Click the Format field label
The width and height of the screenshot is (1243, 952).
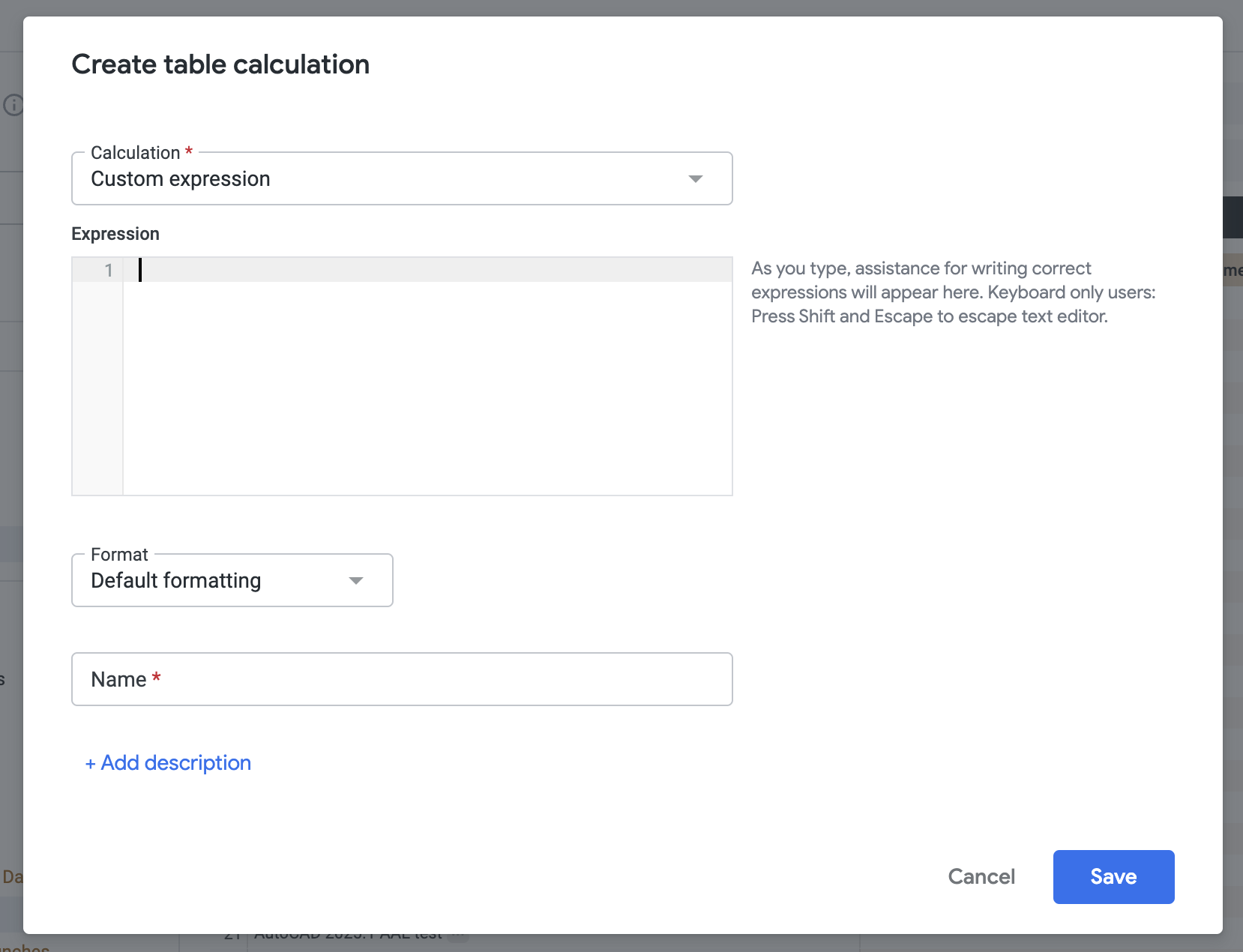(119, 555)
